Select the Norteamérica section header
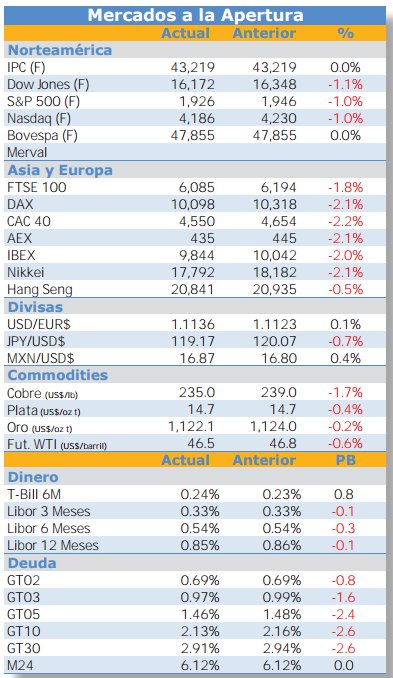Image resolution: width=393 pixels, height=678 pixels. tap(60, 50)
